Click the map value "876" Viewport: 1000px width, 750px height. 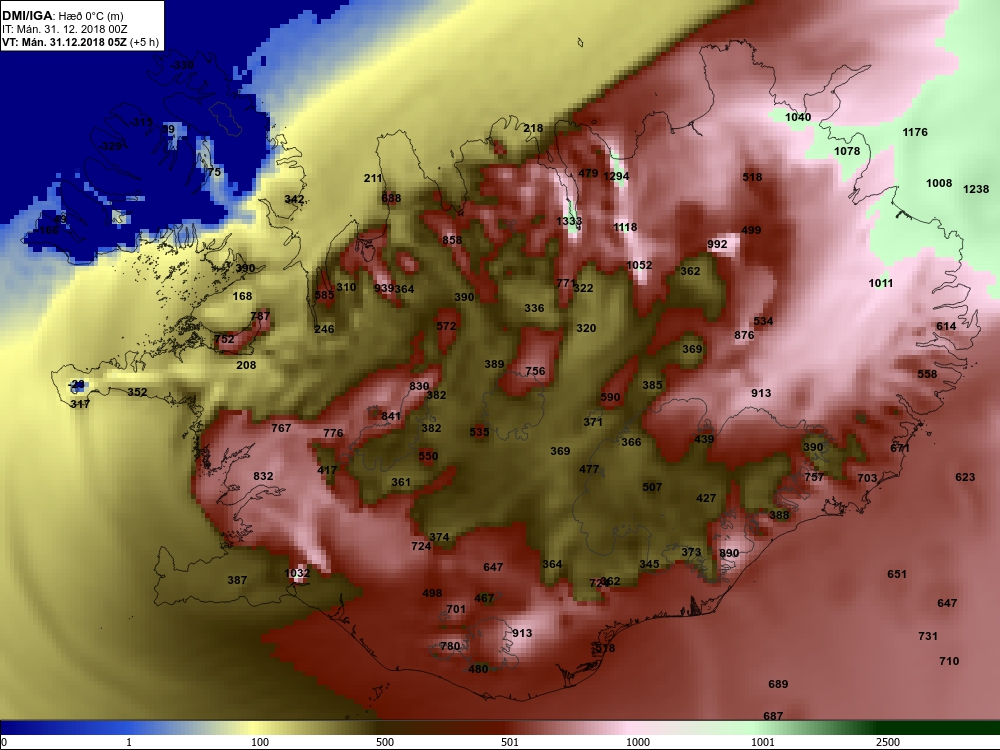[x=744, y=335]
